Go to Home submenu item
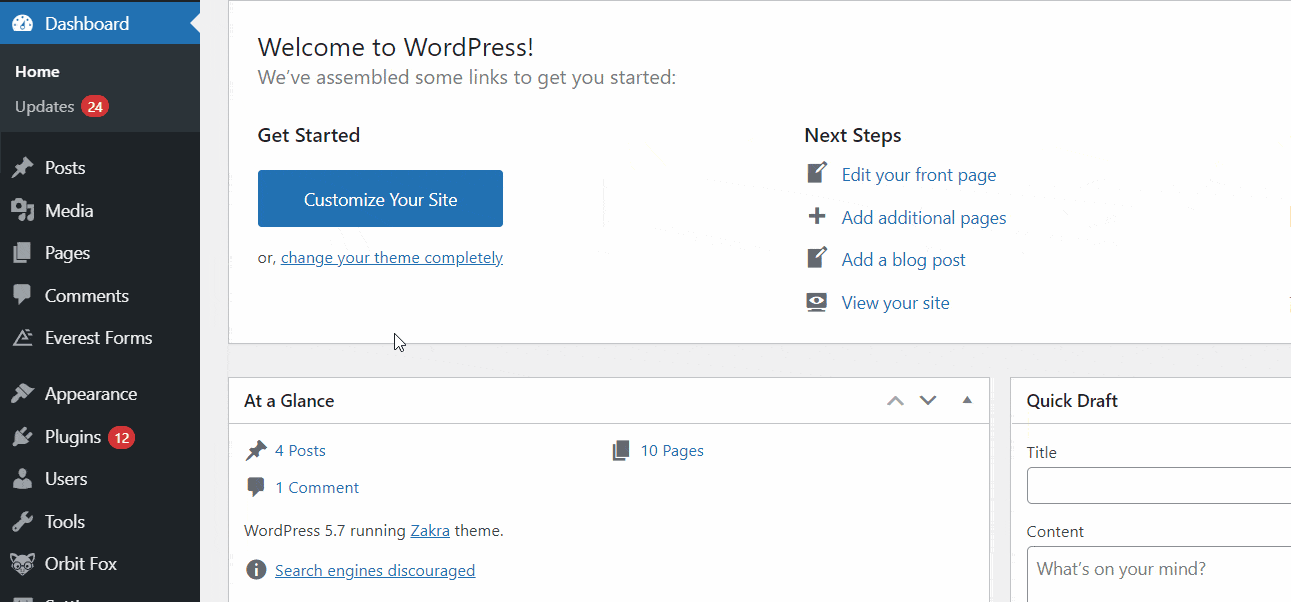This screenshot has height=602, width=1291. [37, 72]
